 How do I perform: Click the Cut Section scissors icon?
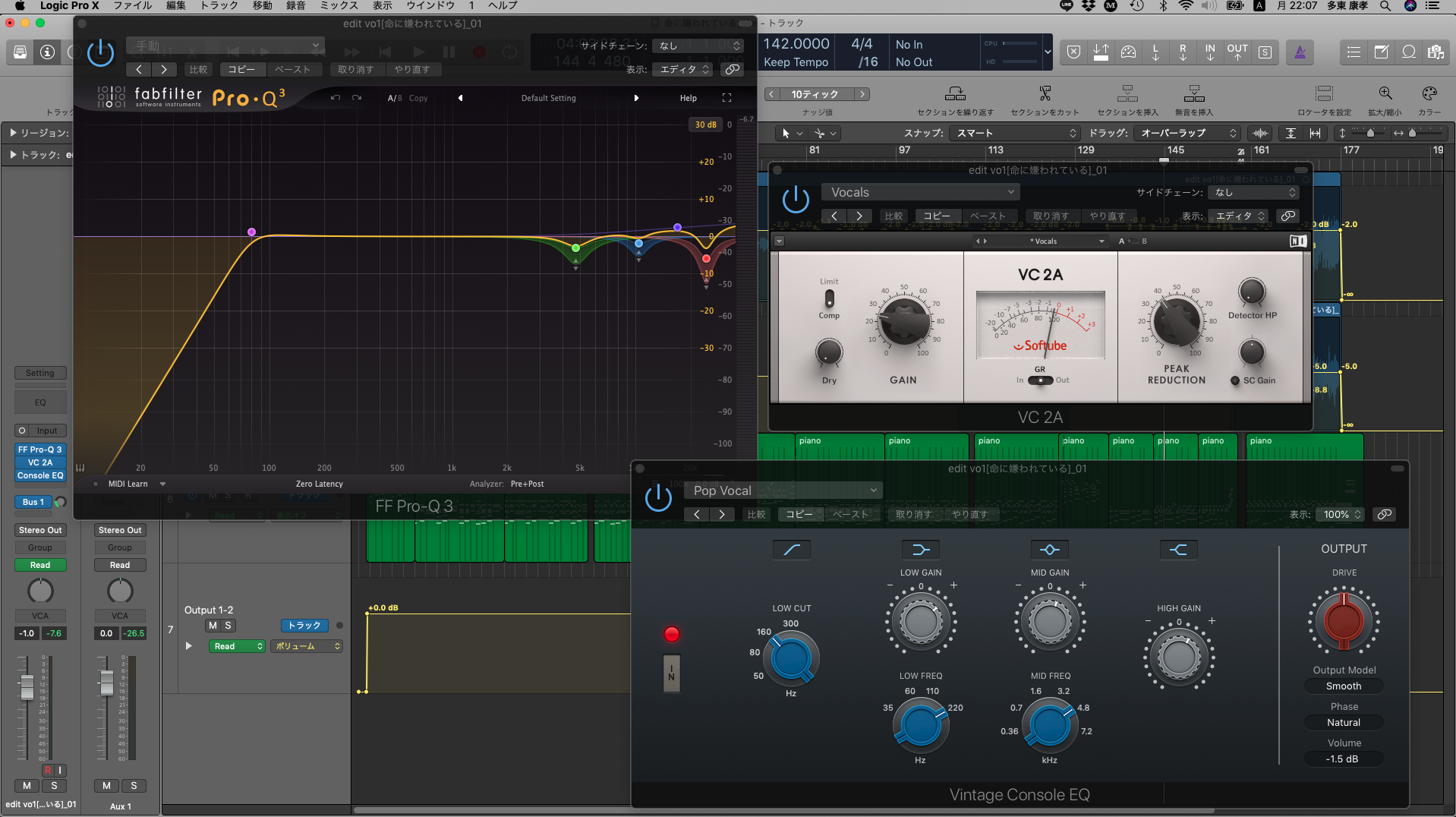coord(1045,93)
